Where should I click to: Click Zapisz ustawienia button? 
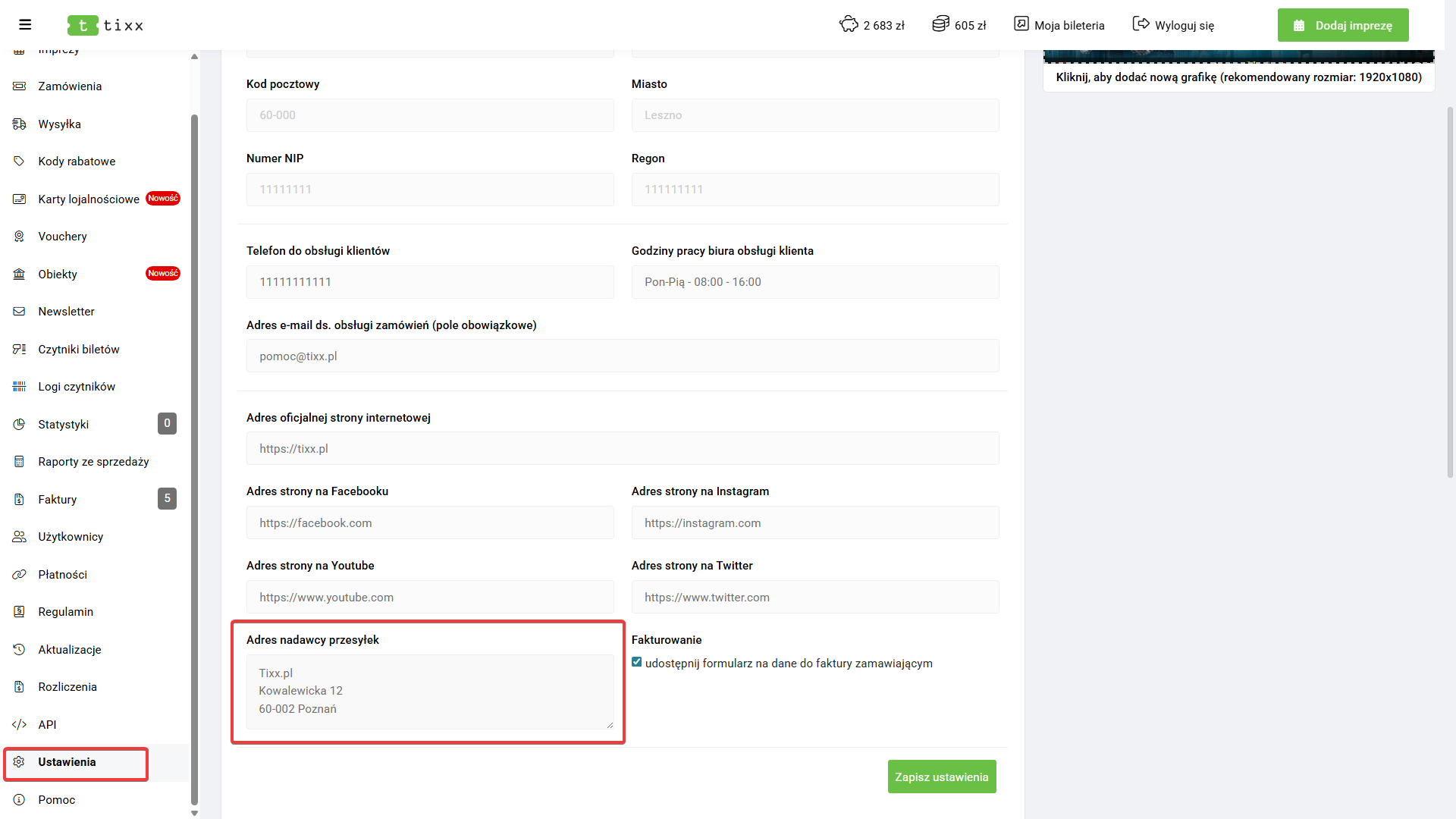click(941, 777)
